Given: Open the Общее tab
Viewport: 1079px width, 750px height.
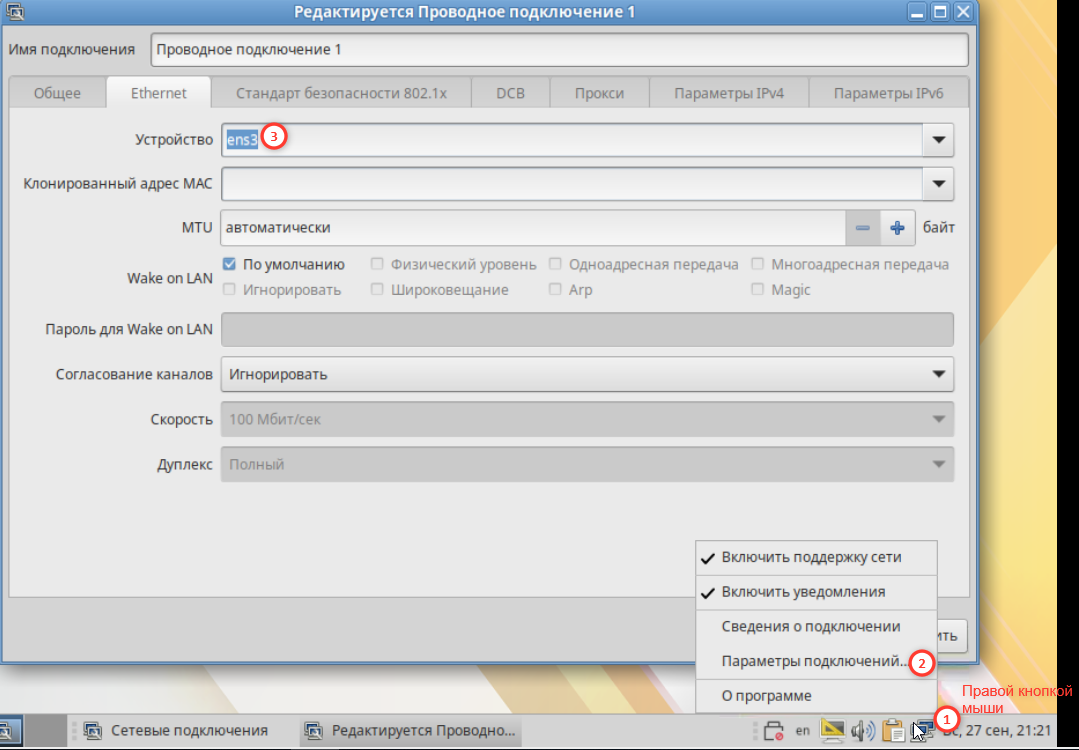Looking at the screenshot, I should coord(57,93).
